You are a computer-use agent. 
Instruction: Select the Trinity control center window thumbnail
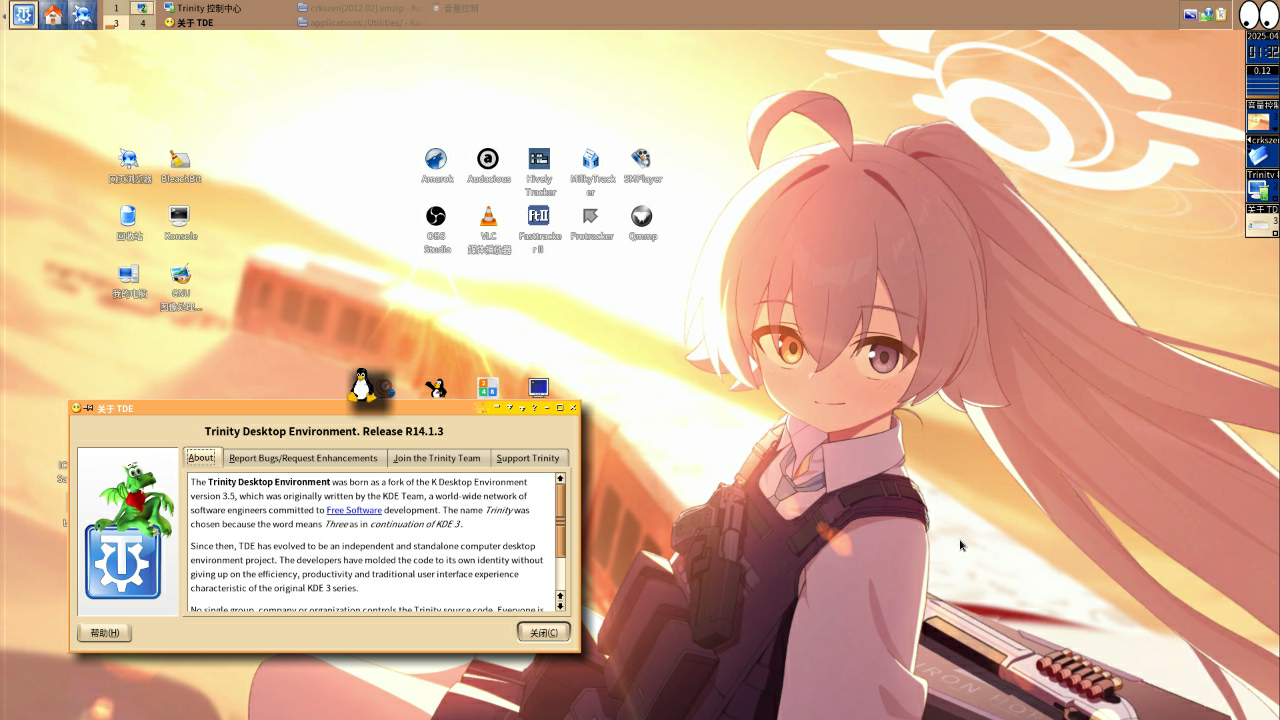point(1262,186)
